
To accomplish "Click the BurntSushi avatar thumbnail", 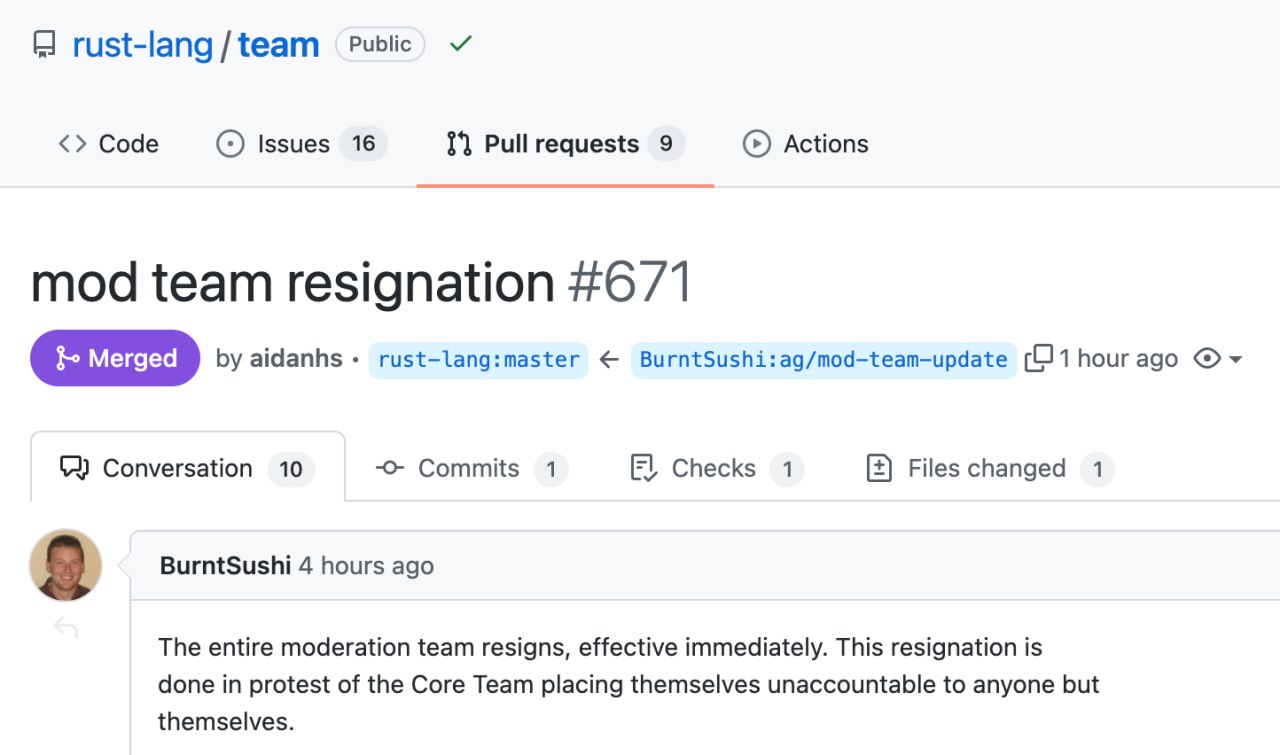I will 66,565.
